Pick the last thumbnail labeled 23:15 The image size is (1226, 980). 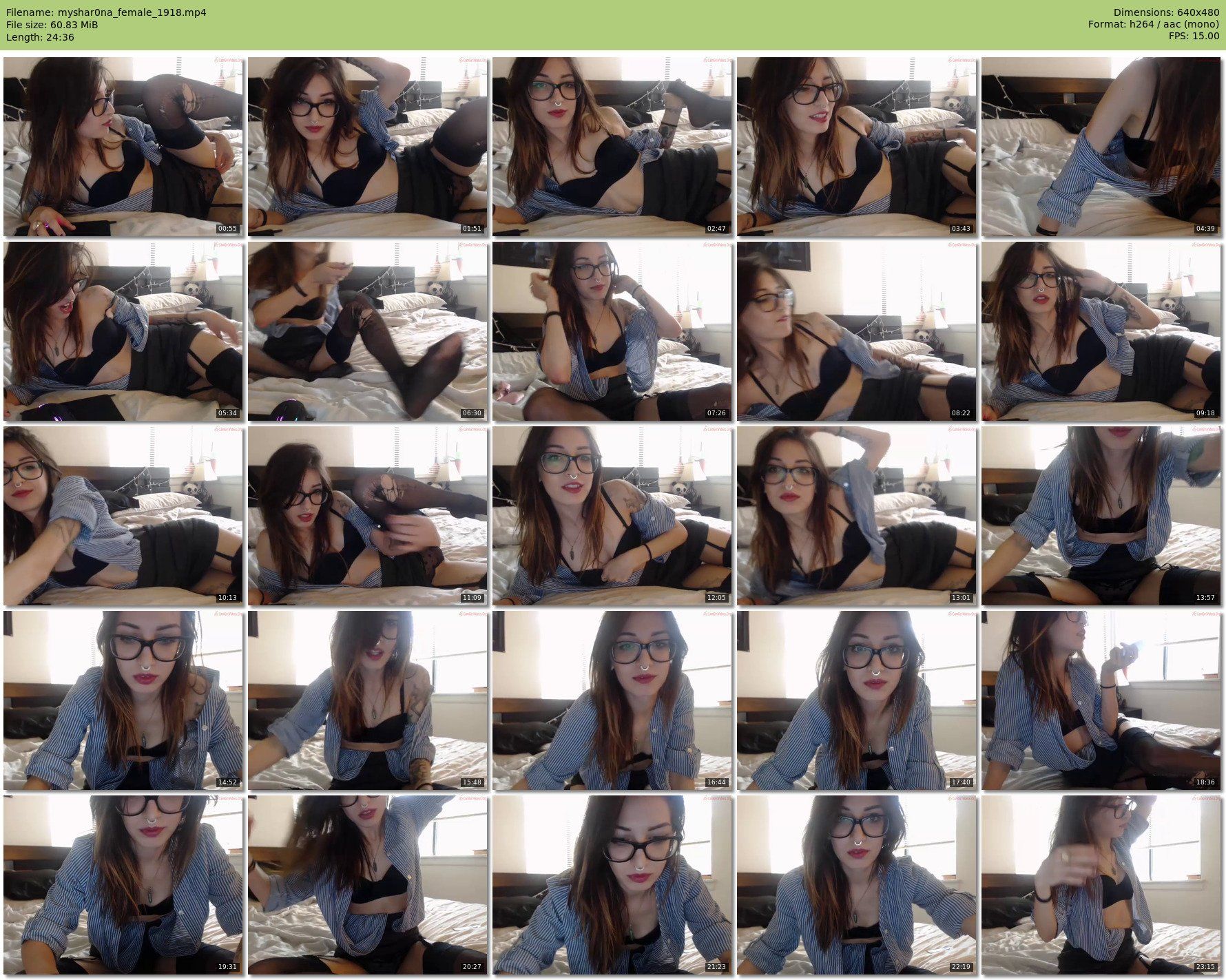(x=1101, y=885)
